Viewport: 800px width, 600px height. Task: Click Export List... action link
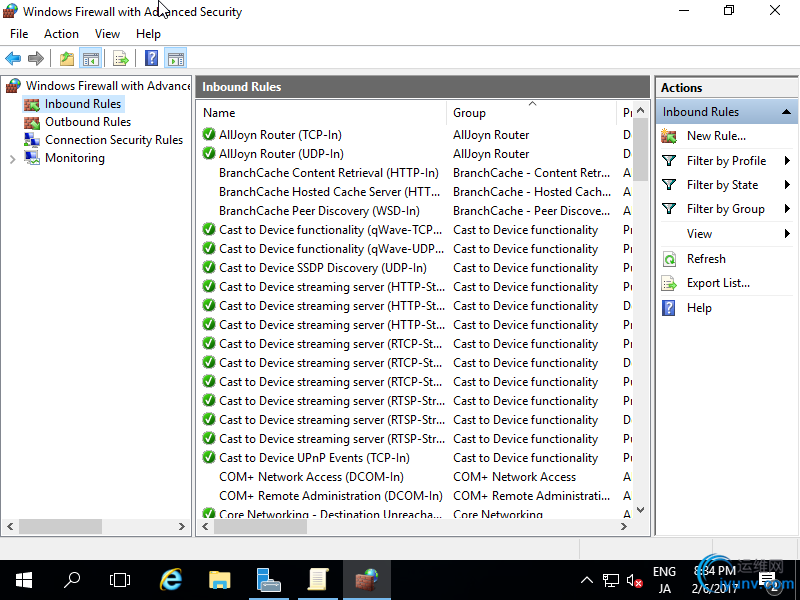pyautogui.click(x=718, y=283)
